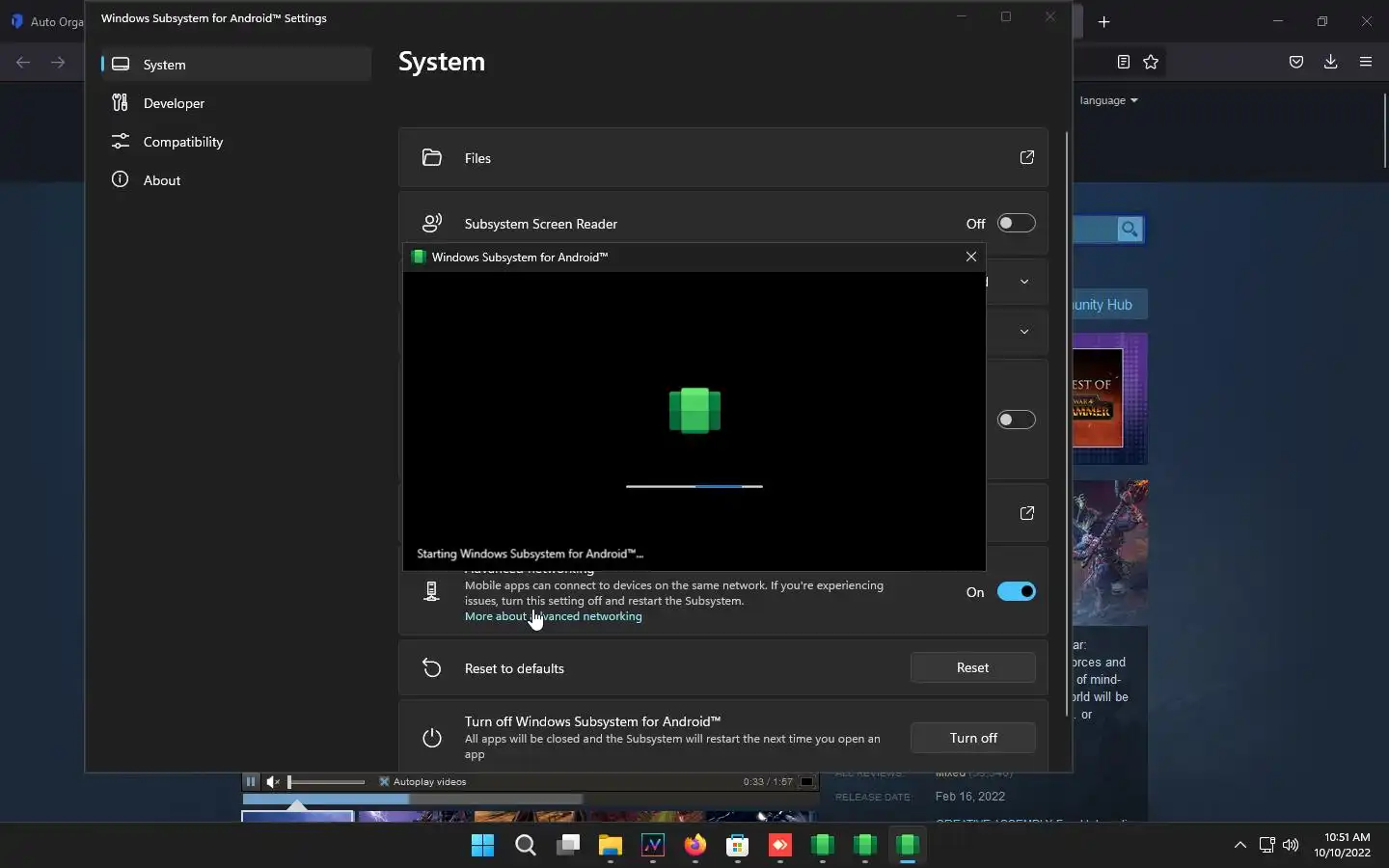1389x868 pixels.
Task: Click the settings page scrollbar
Action: [1067, 422]
